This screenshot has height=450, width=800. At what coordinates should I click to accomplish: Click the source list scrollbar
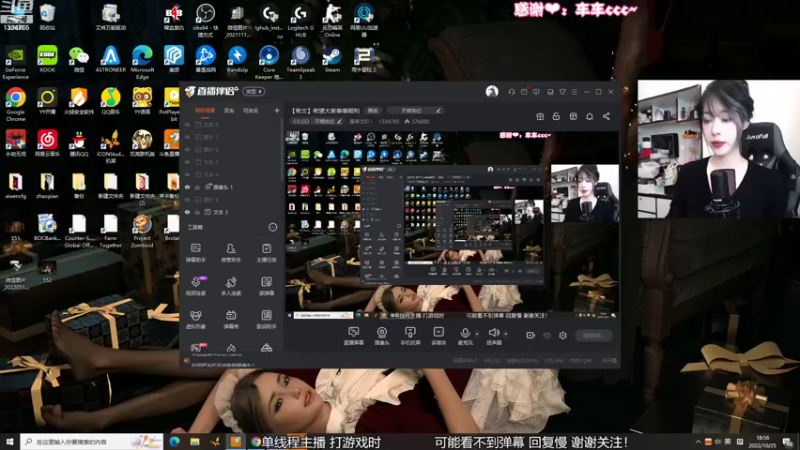(282, 151)
